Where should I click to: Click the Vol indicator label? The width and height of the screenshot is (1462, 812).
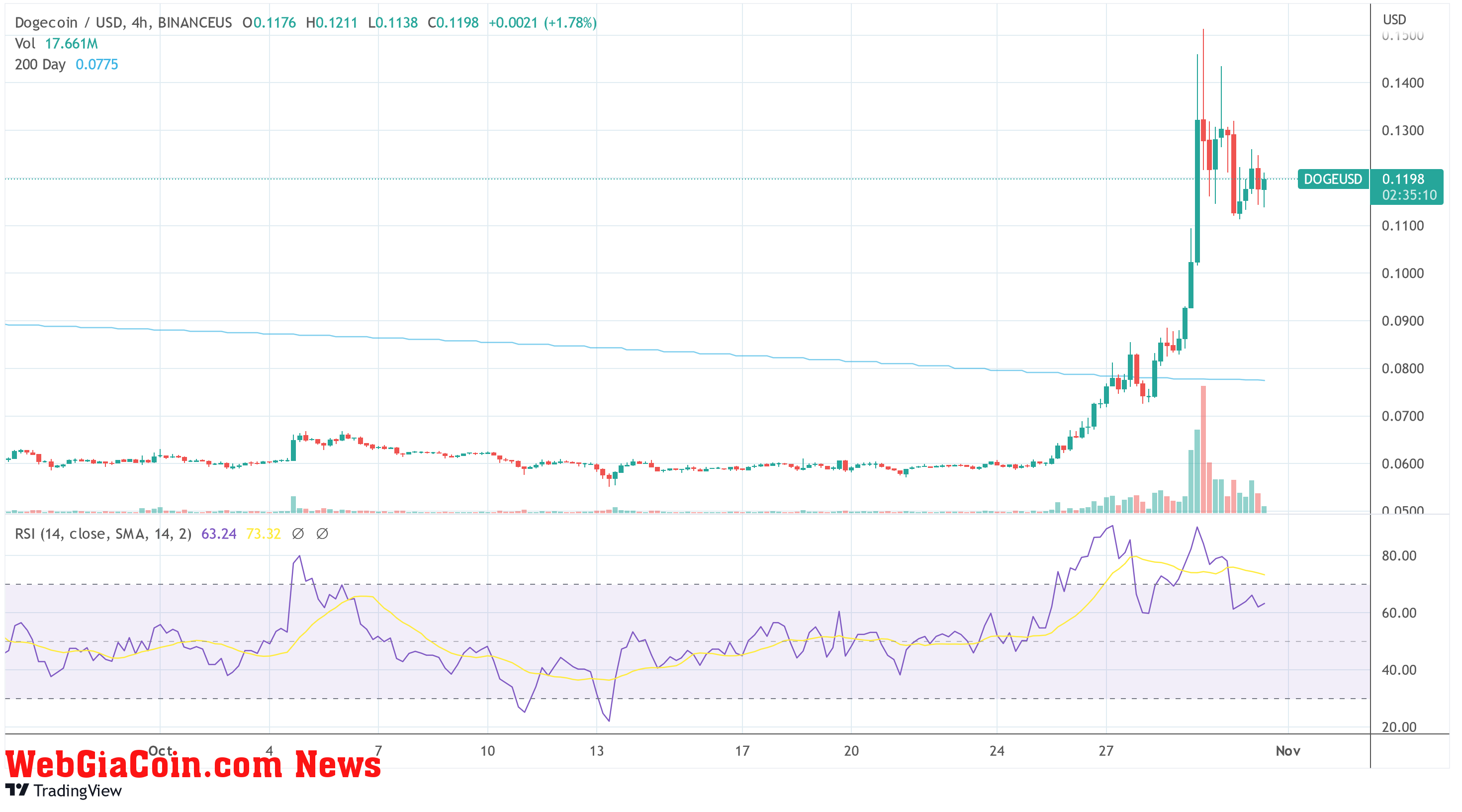[x=25, y=44]
